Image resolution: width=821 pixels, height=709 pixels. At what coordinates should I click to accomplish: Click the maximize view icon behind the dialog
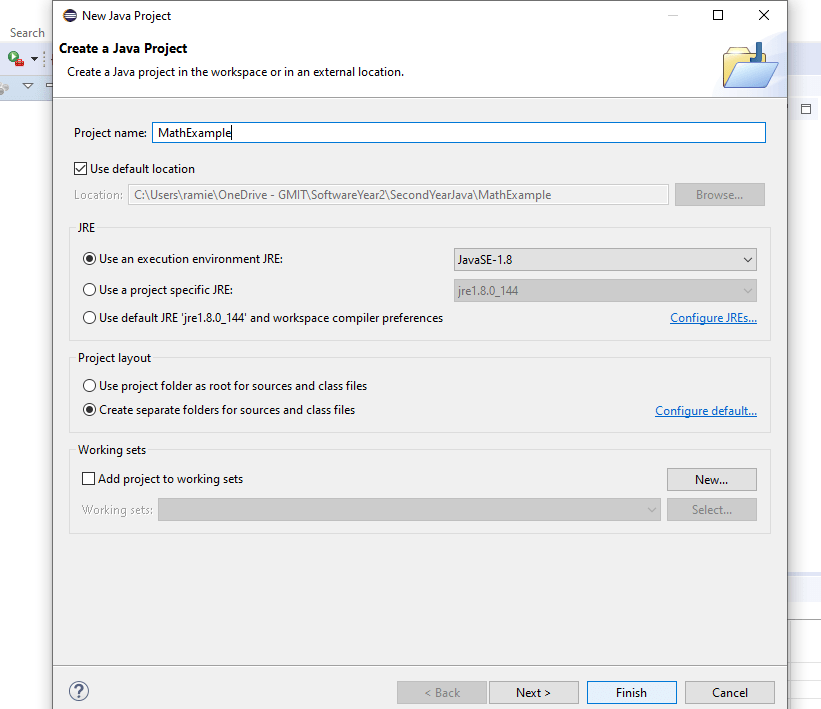point(806,108)
